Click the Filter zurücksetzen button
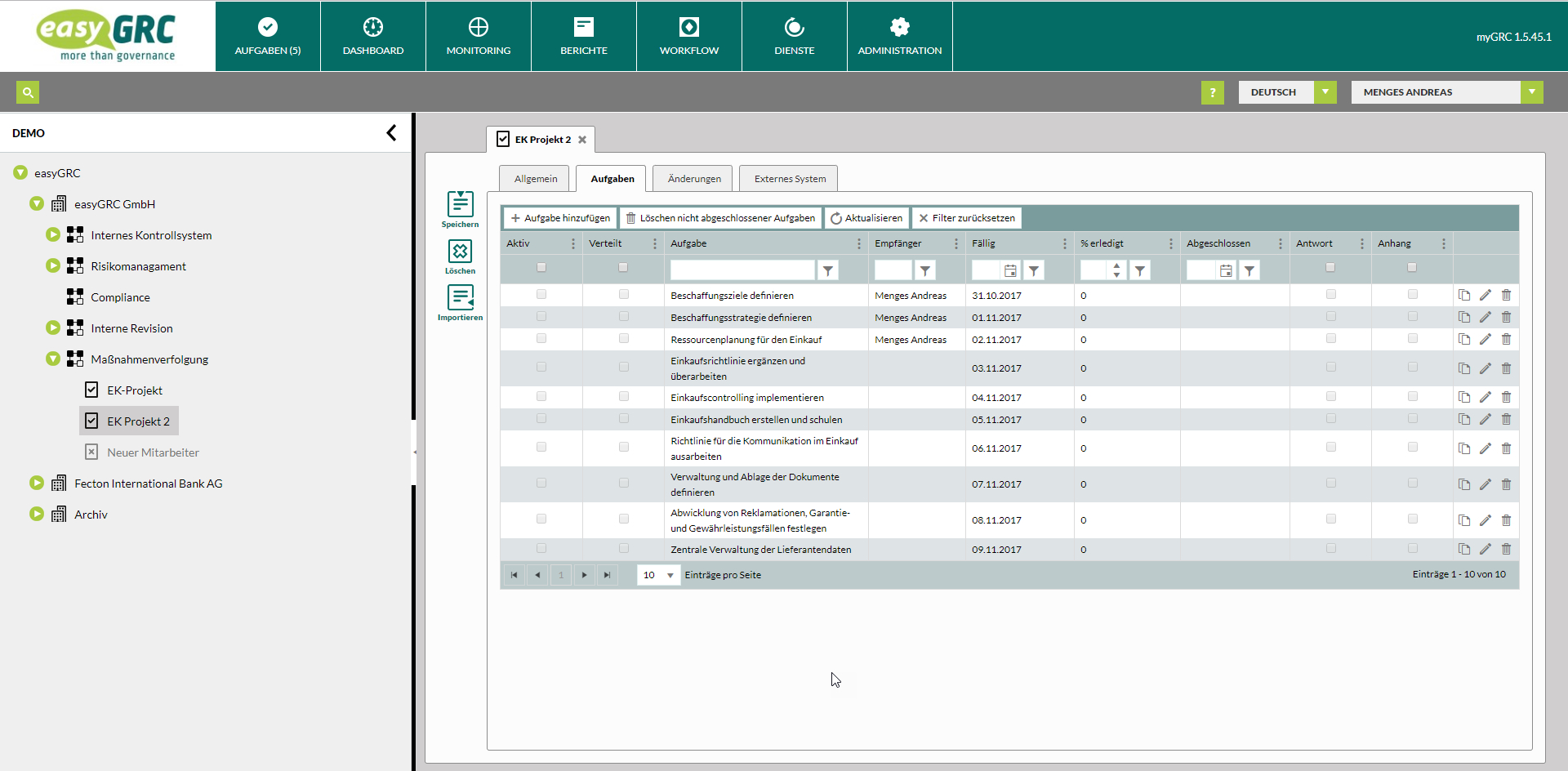 966,218
